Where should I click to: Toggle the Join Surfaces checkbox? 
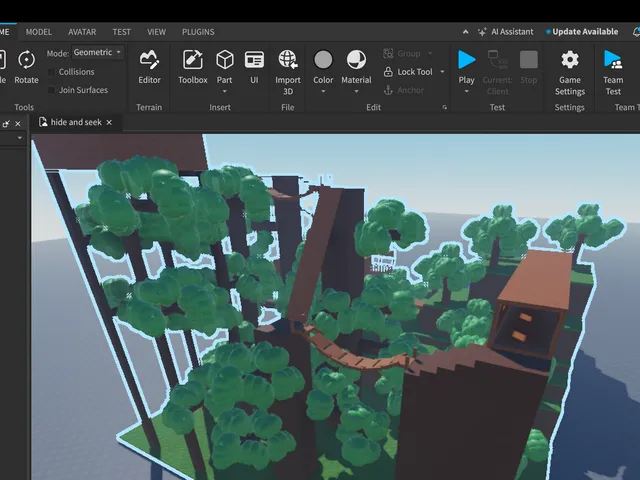[51, 90]
